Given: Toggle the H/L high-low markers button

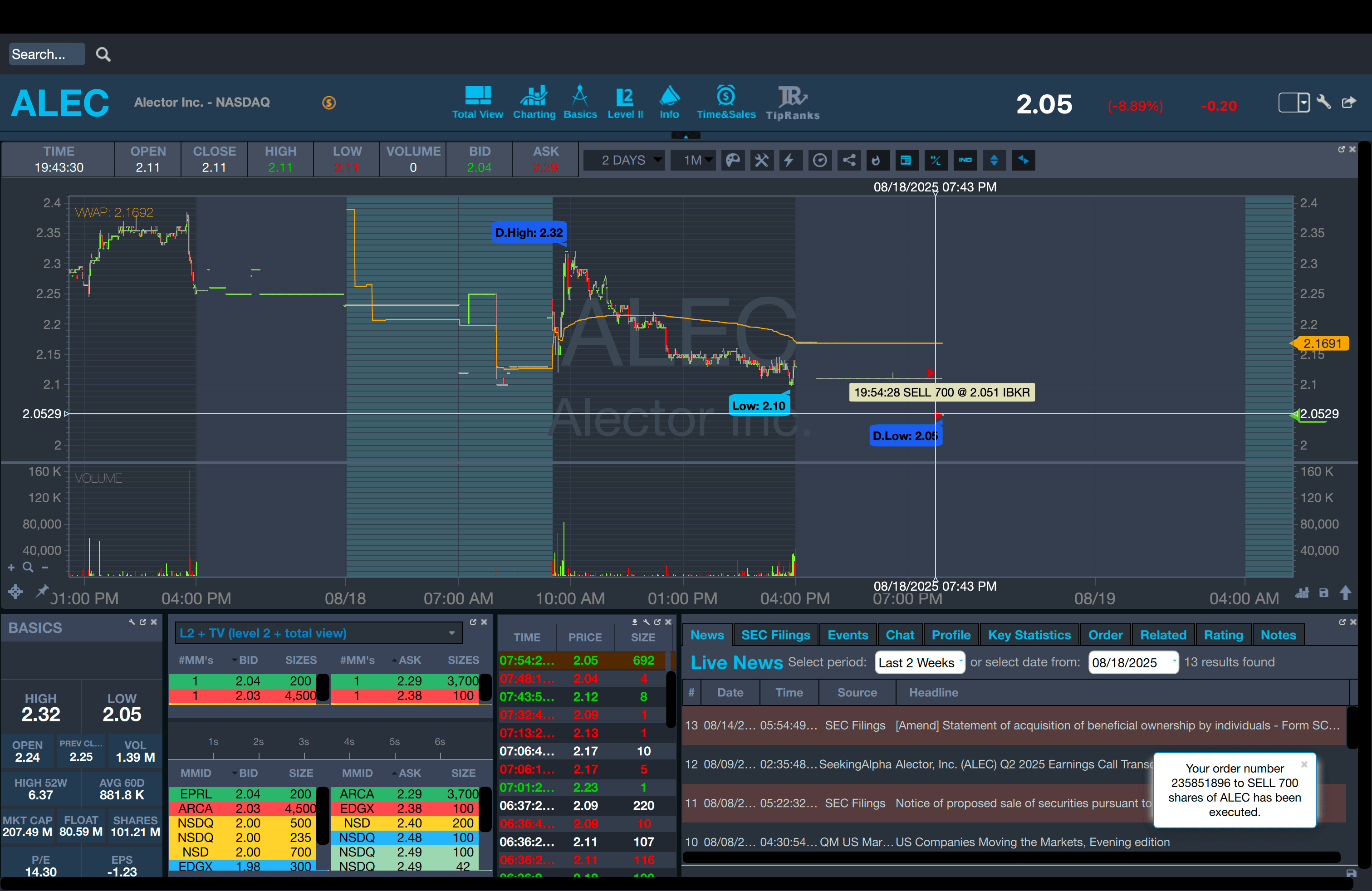Looking at the screenshot, I should coord(936,160).
